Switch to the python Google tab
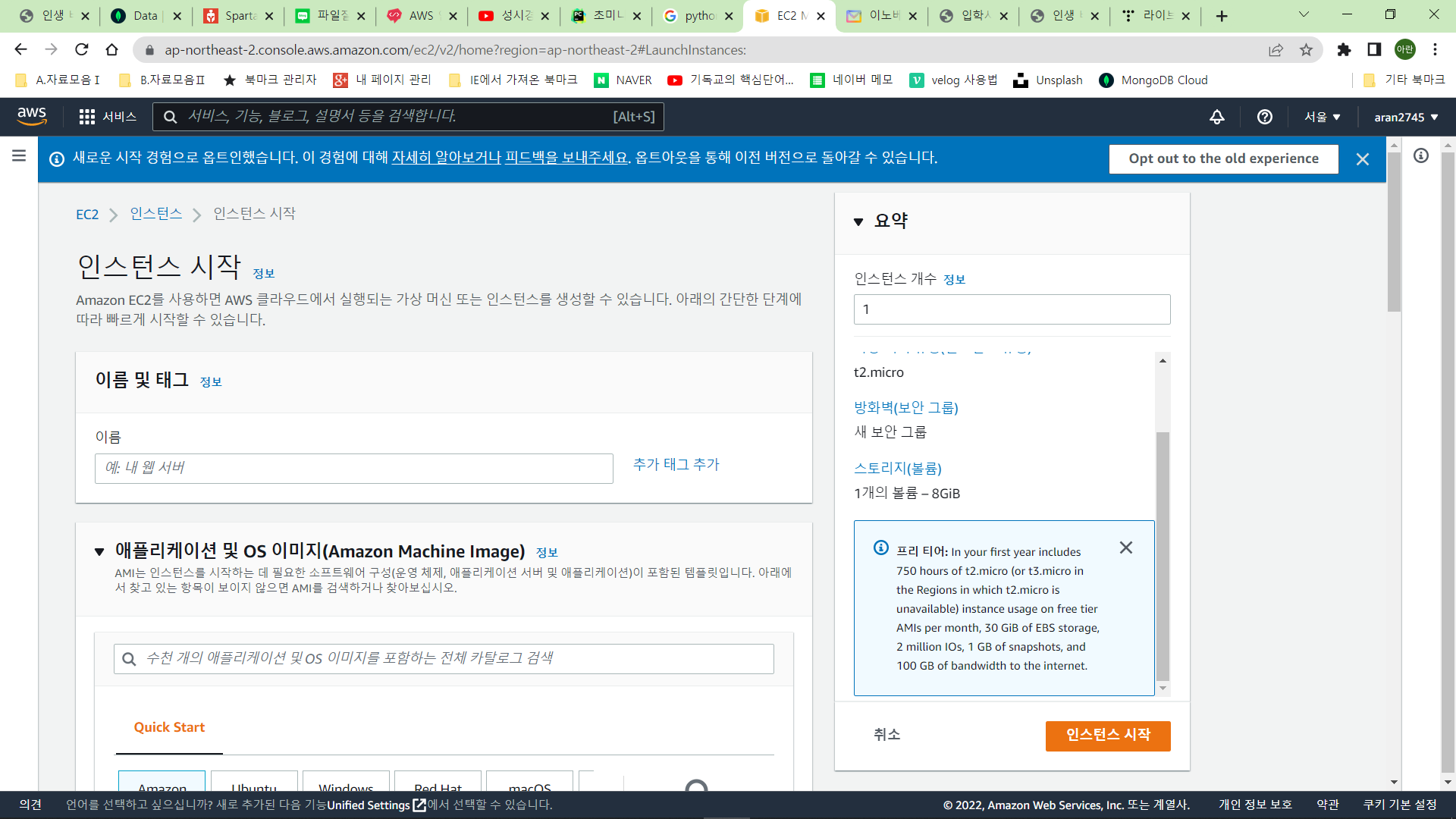This screenshot has height=819, width=1456. click(x=698, y=16)
